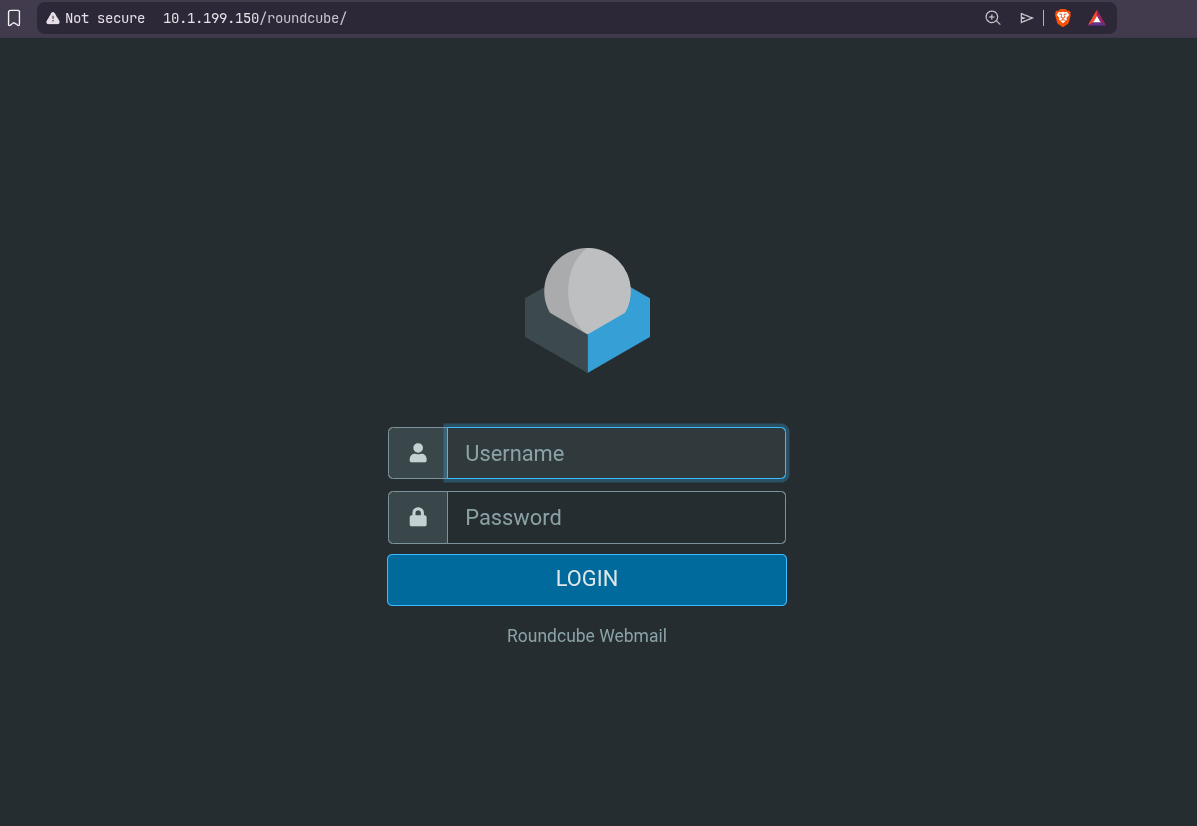Click the gray sphere in the Roundcube logo
This screenshot has height=826, width=1197.
pyautogui.click(x=590, y=285)
